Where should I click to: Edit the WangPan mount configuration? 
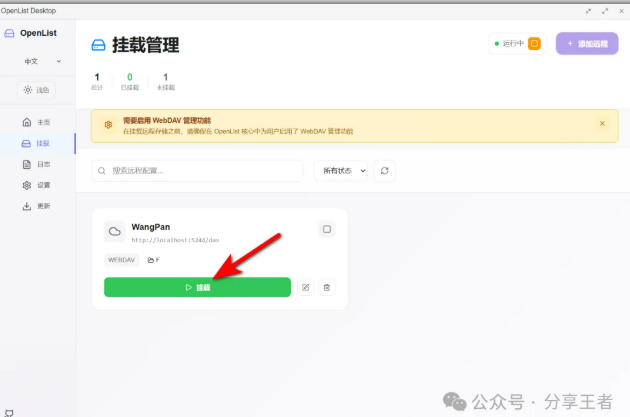pos(306,287)
